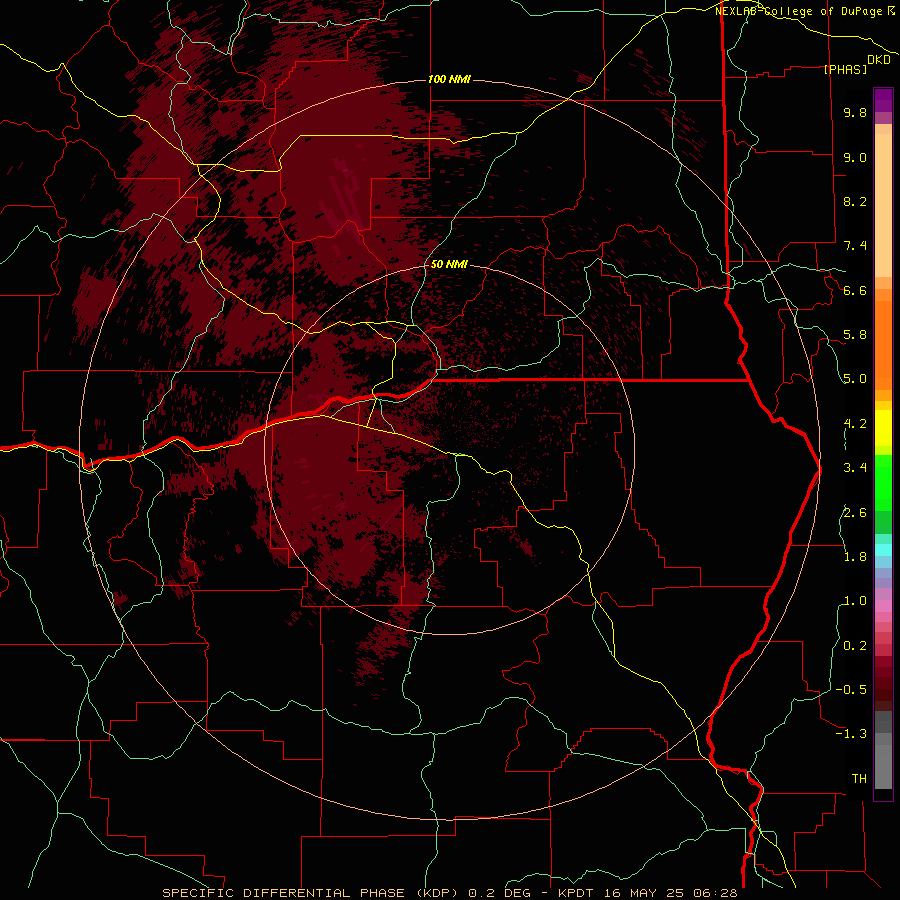Viewport: 900px width, 900px height.
Task: Pick the bright green segment of the color scale
Action: (x=883, y=482)
